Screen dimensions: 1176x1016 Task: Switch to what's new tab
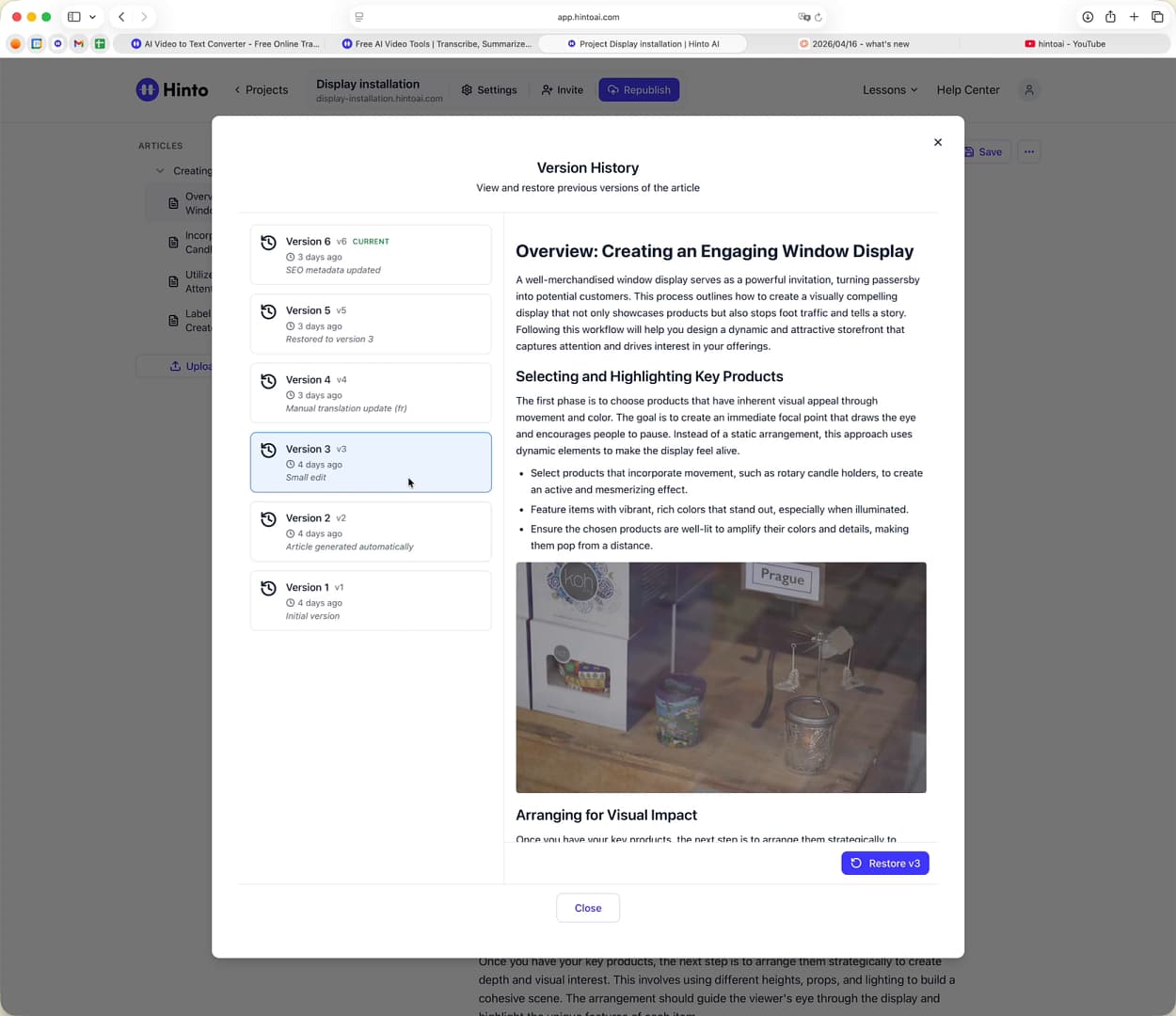(x=854, y=43)
